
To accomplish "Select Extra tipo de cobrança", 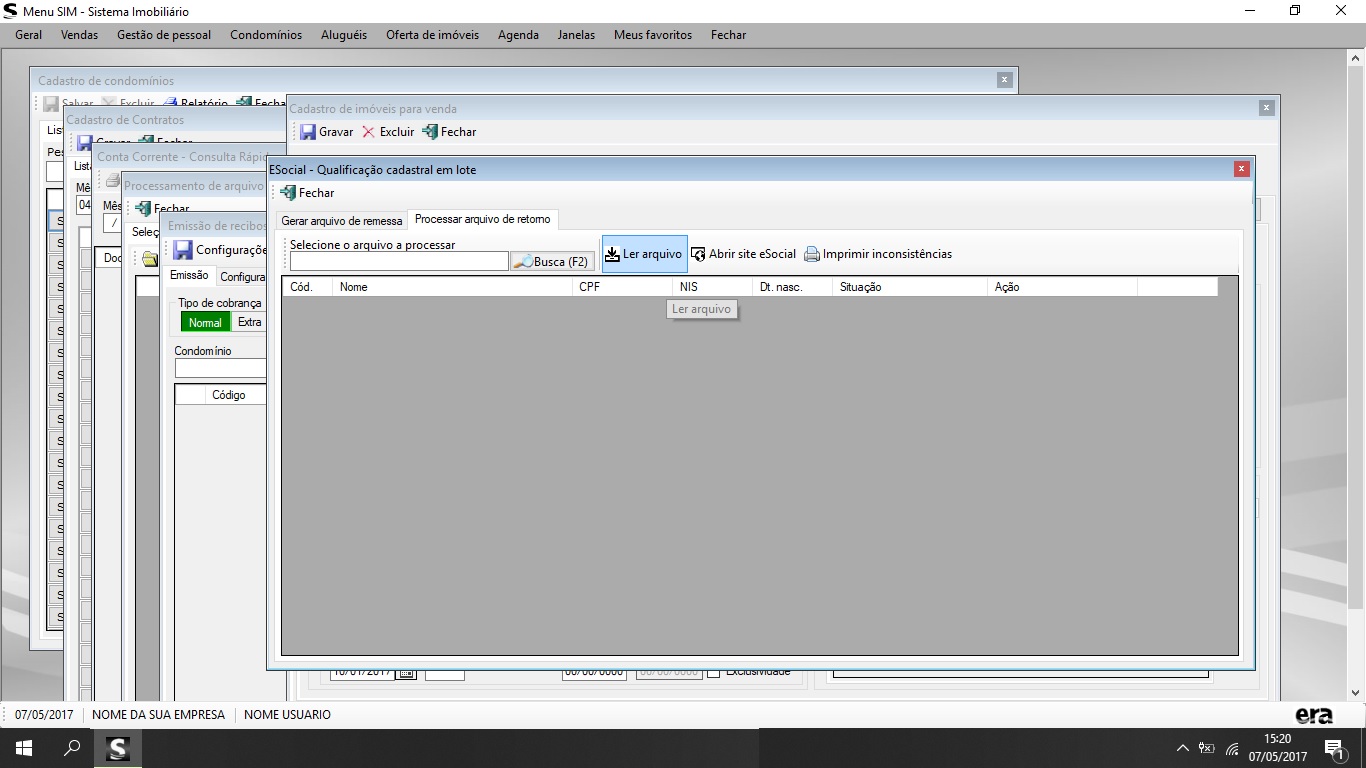I will [249, 322].
